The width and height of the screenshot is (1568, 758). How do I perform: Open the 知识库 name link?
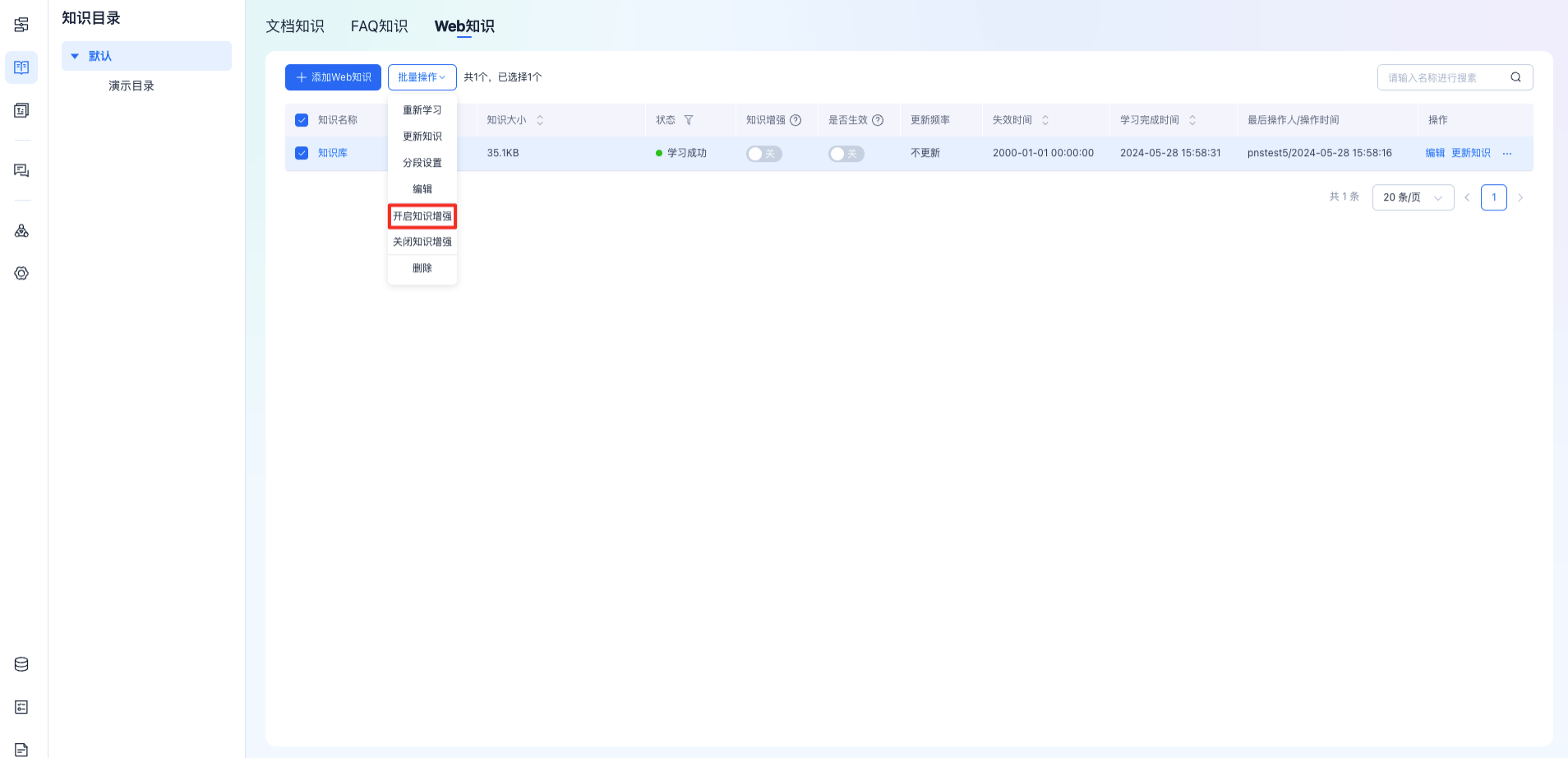tap(333, 153)
